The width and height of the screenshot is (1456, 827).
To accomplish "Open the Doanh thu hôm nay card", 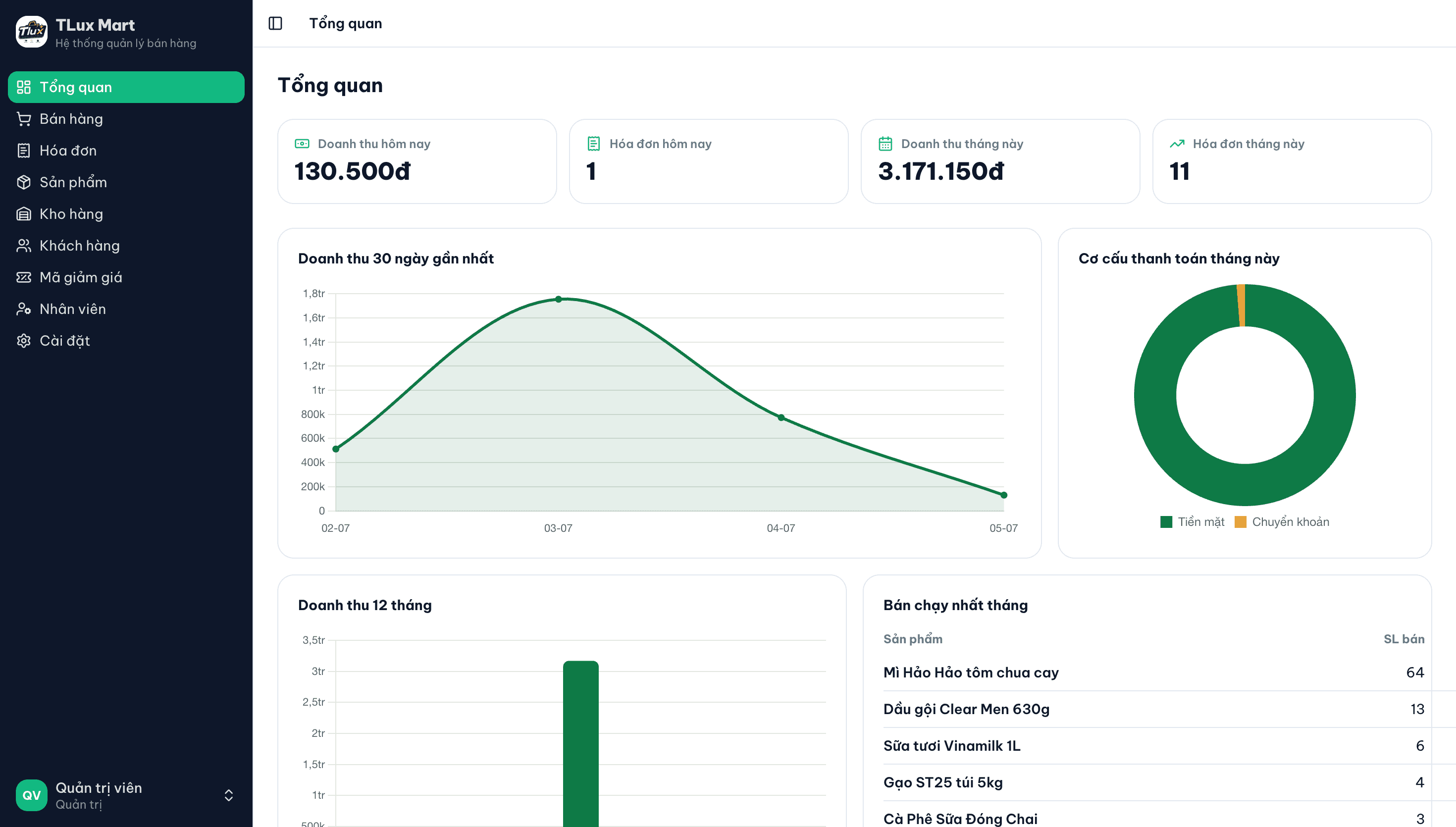I will tap(417, 161).
